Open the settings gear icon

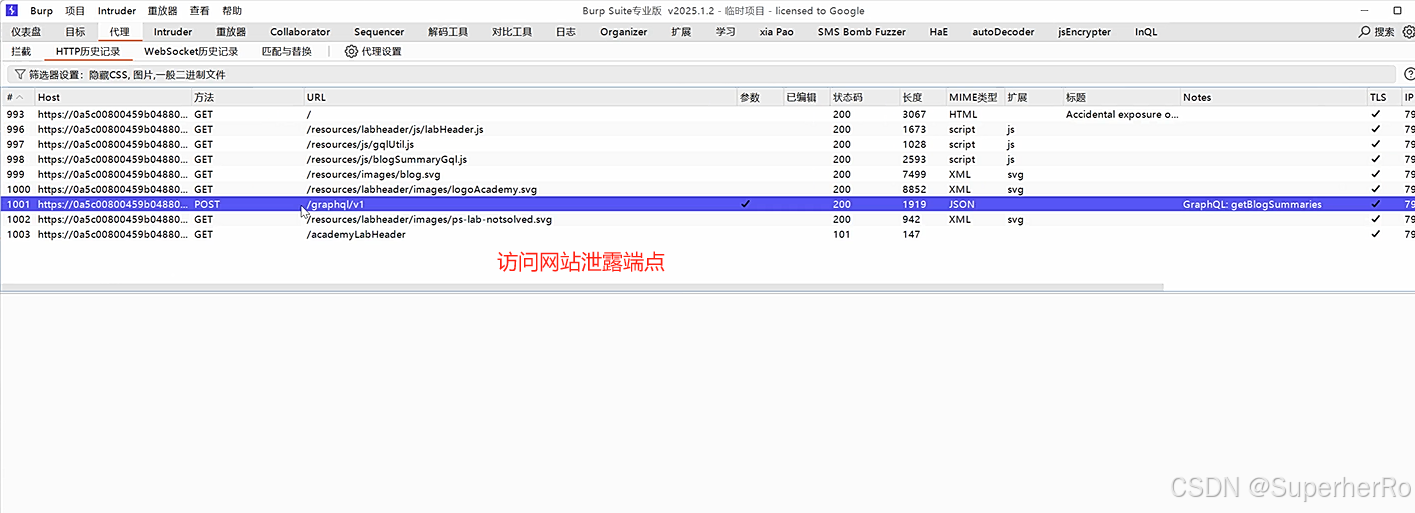coord(1408,32)
